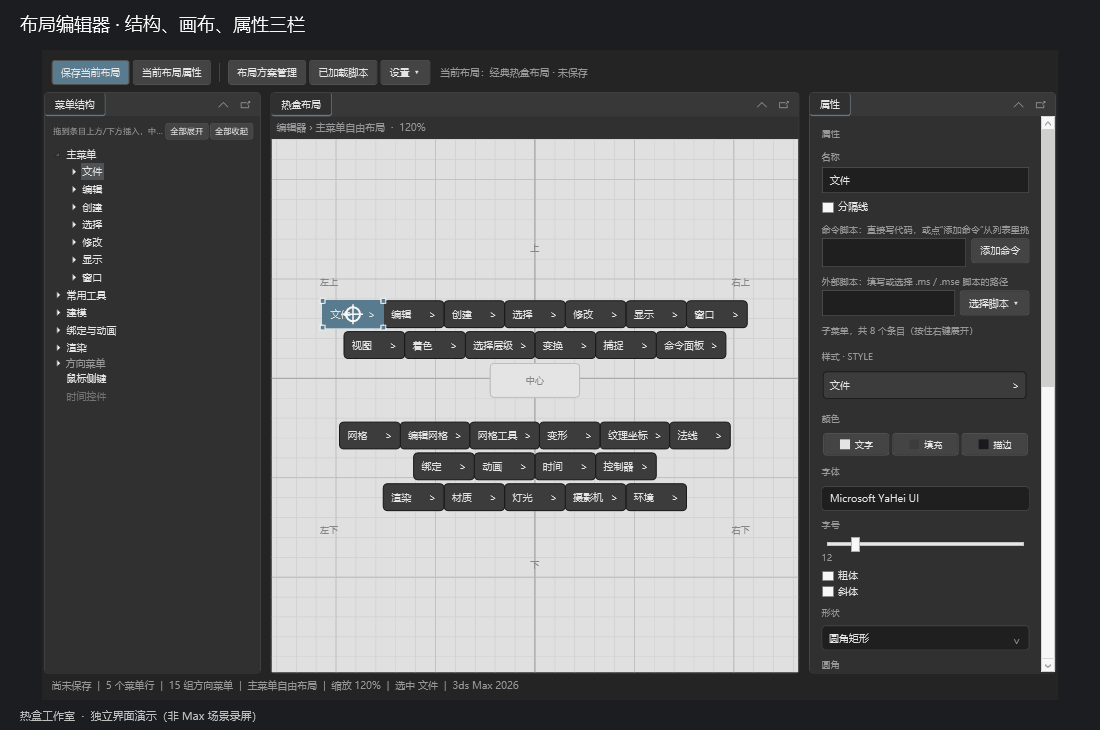Image resolution: width=1100 pixels, height=730 pixels.
Task: Select 方向菜单 tree item
Action: click(x=86, y=363)
